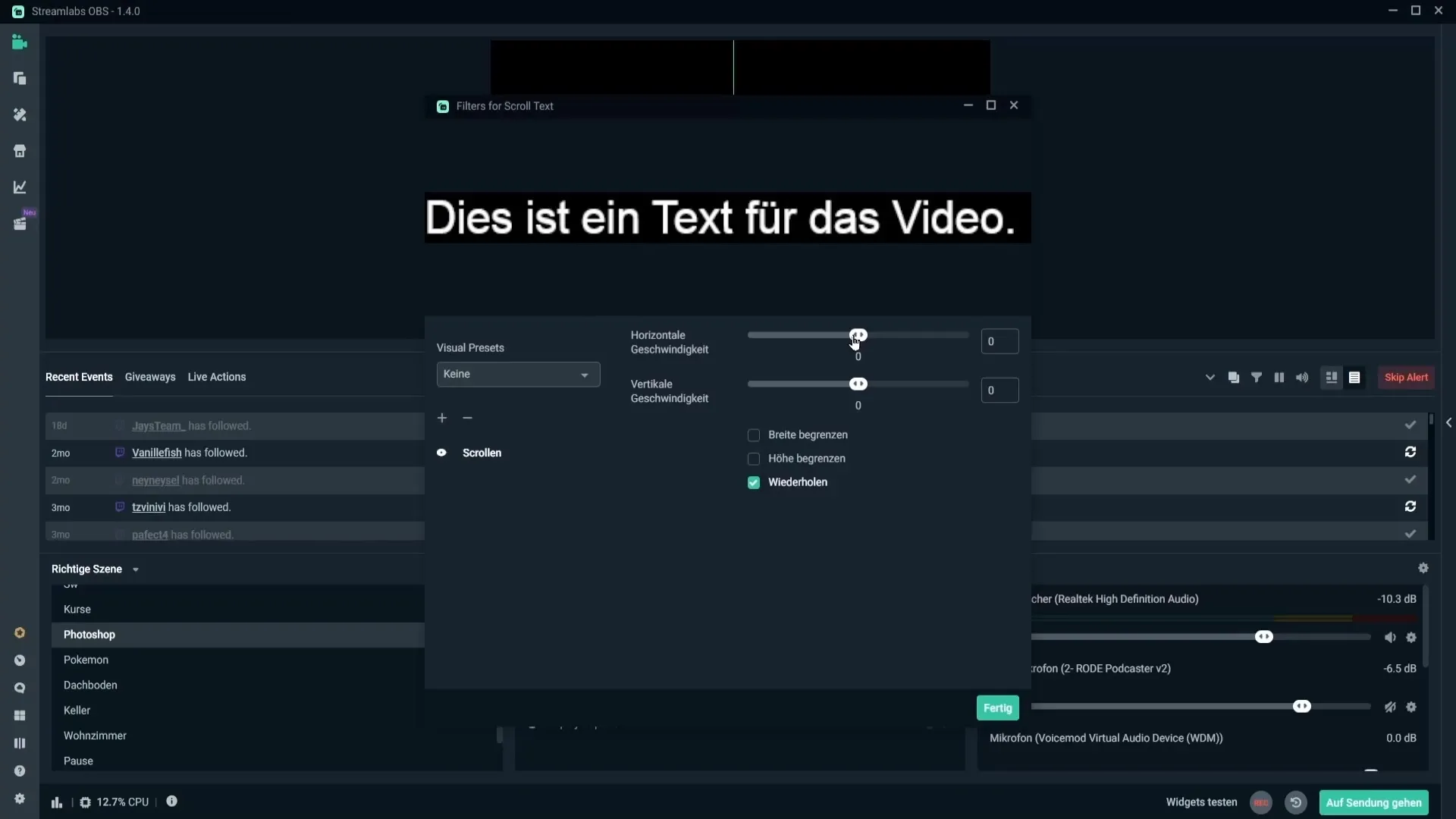This screenshot has height=819, width=1456.
Task: Select the statistics/analytics icon
Action: coord(19,187)
